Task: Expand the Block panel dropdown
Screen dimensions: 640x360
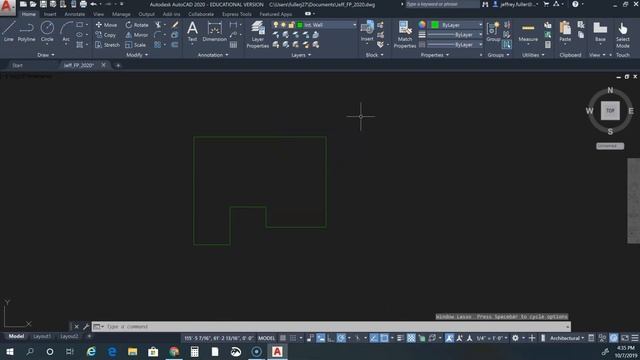Action: 374,55
